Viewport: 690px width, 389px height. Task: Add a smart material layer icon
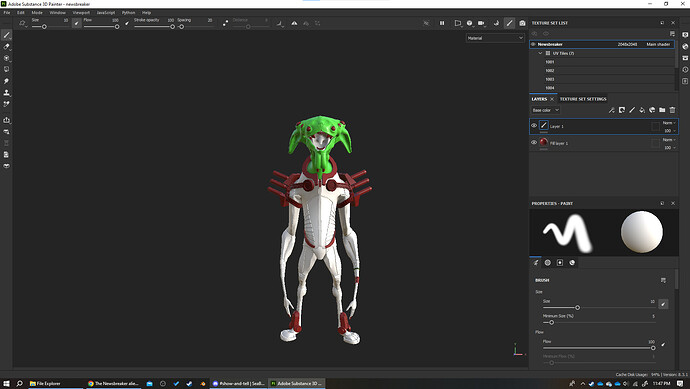pos(652,110)
